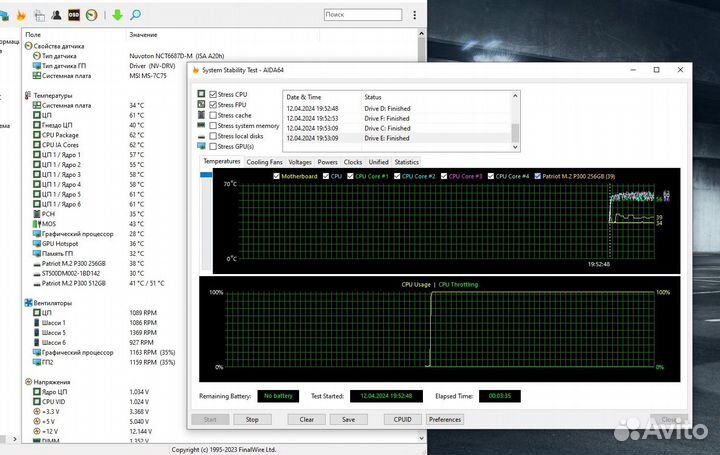
Task: Click the +12 V voltage row icon
Action: pyautogui.click(x=37, y=431)
